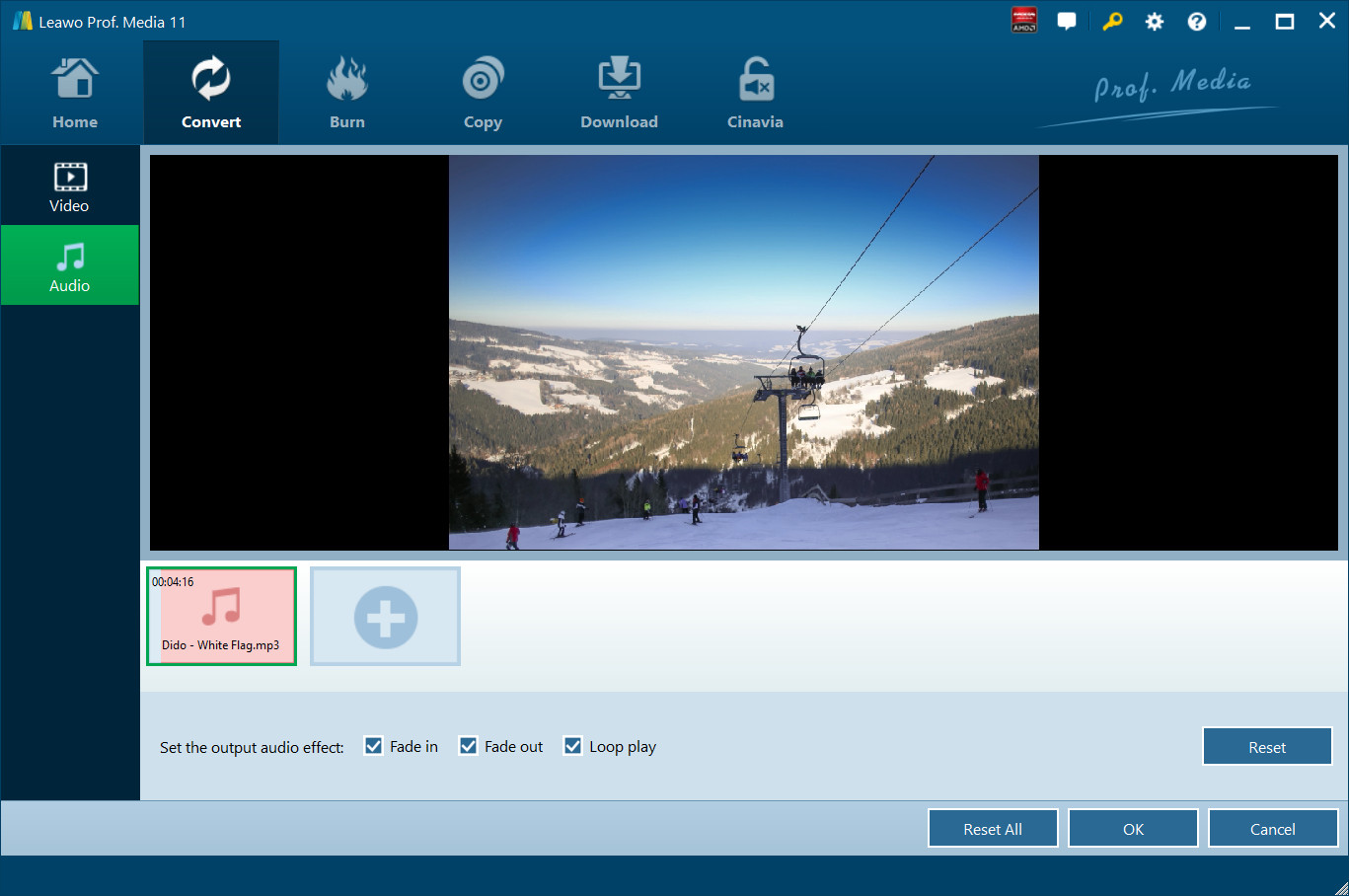The width and height of the screenshot is (1349, 896).
Task: Open the Home module
Action: click(x=75, y=94)
